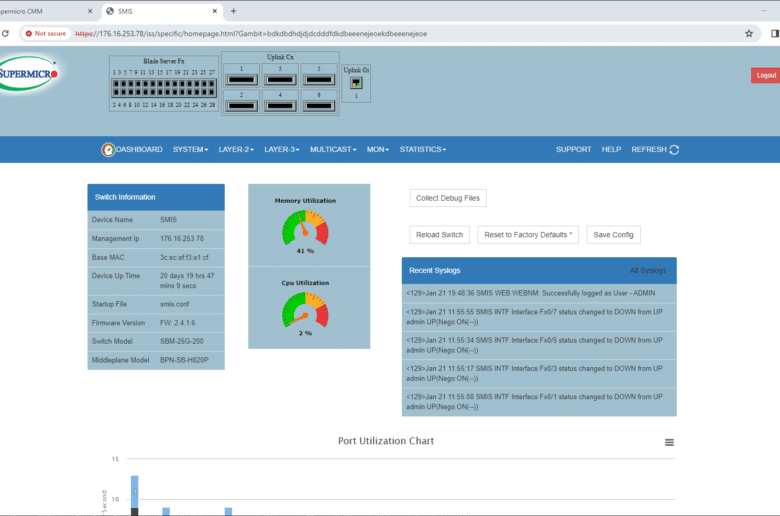The height and width of the screenshot is (516, 780).
Task: Click Management Ip value 176.16.253.78
Action: pos(182,238)
